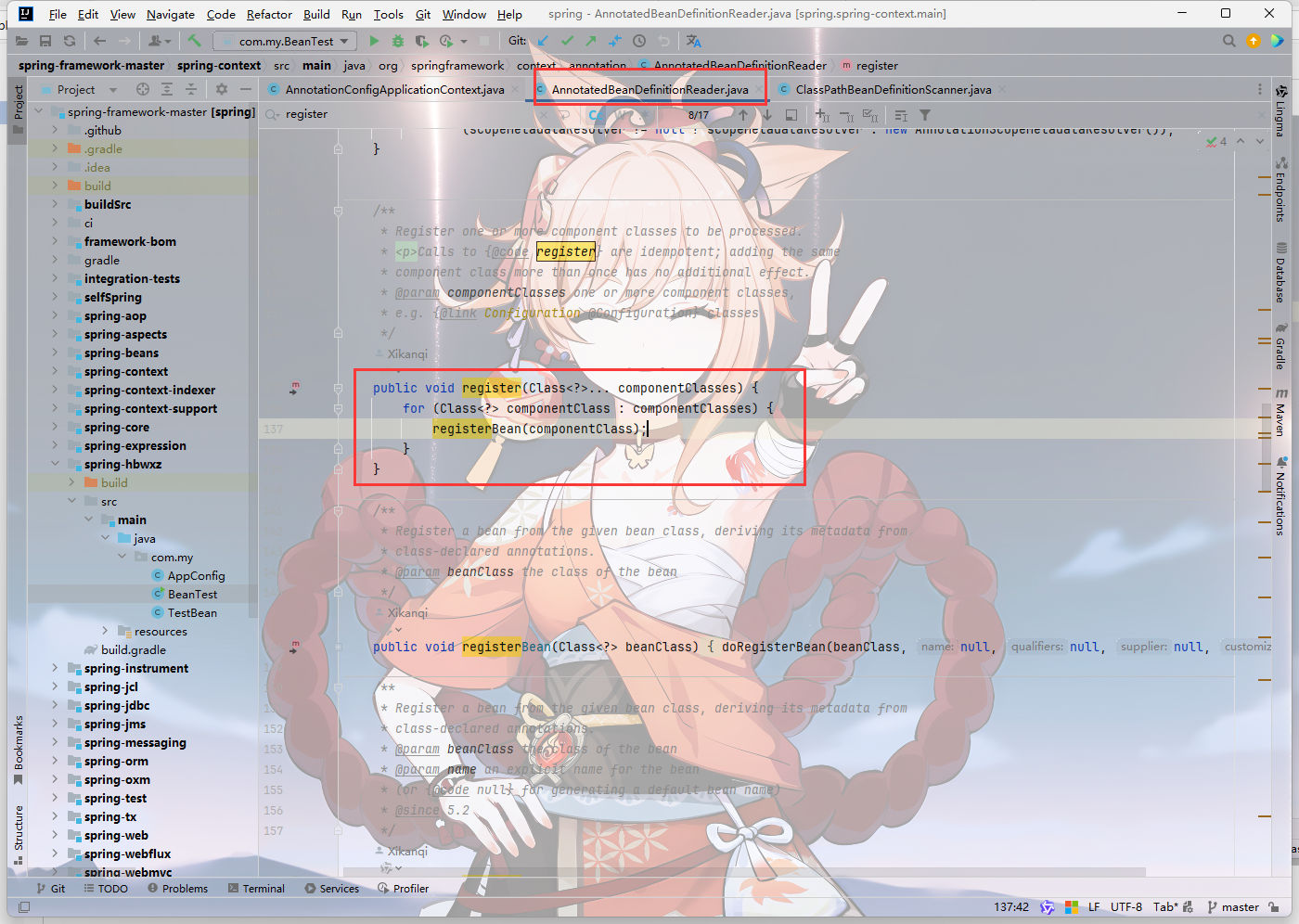The image size is (1299, 924).
Task: Expand the spring-context folder
Action: click(x=55, y=371)
